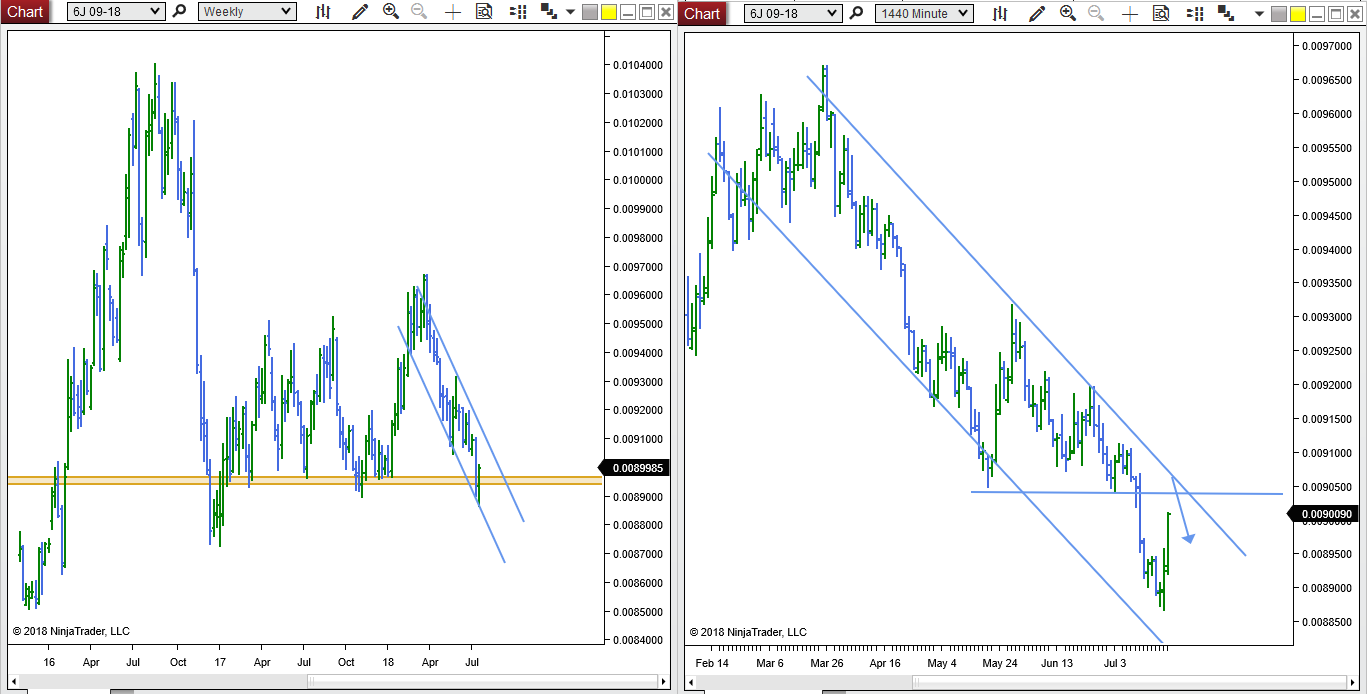
Task: Click zoom in on the Weekly chart
Action: (x=391, y=12)
